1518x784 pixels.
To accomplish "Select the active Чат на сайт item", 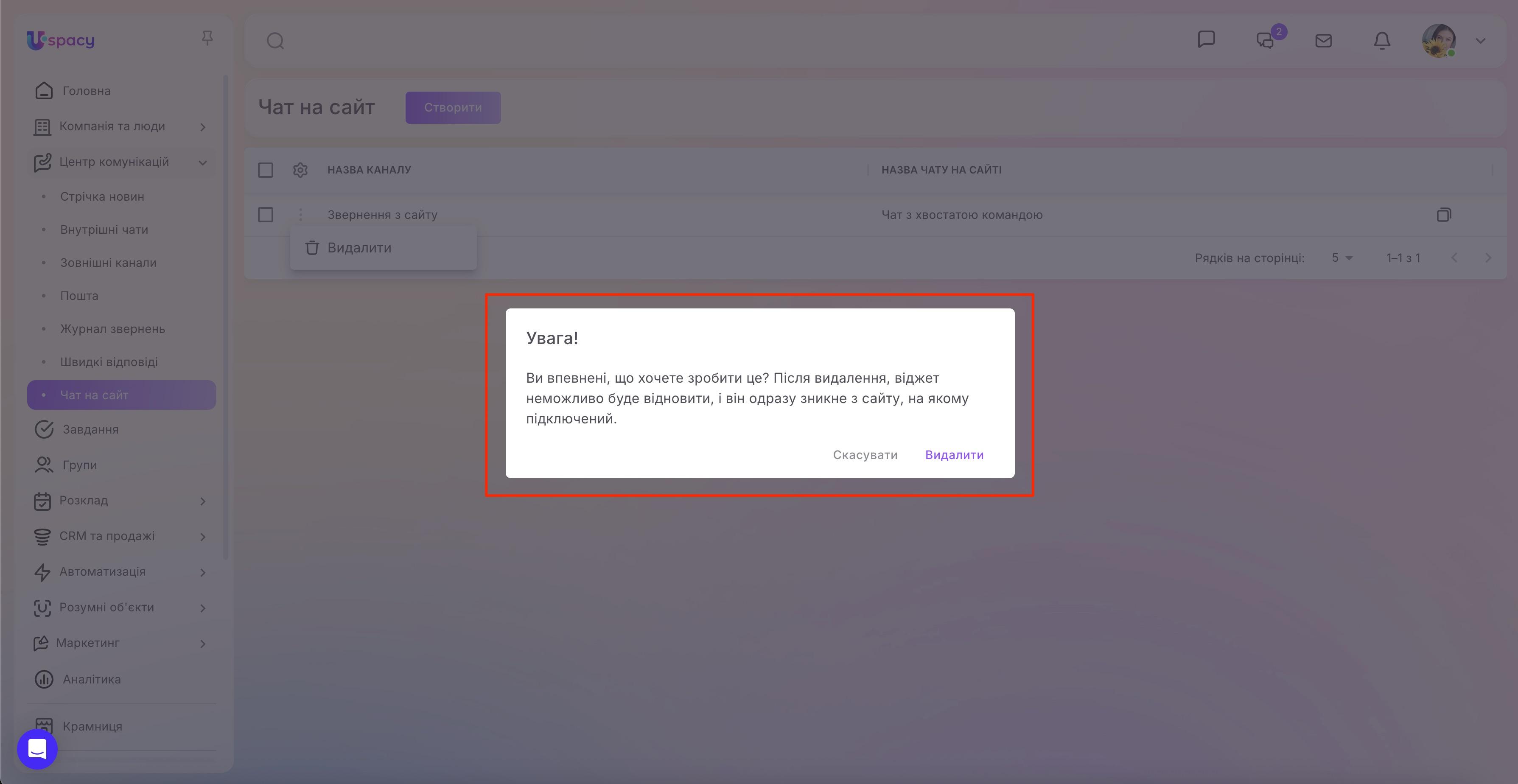I will [x=121, y=395].
